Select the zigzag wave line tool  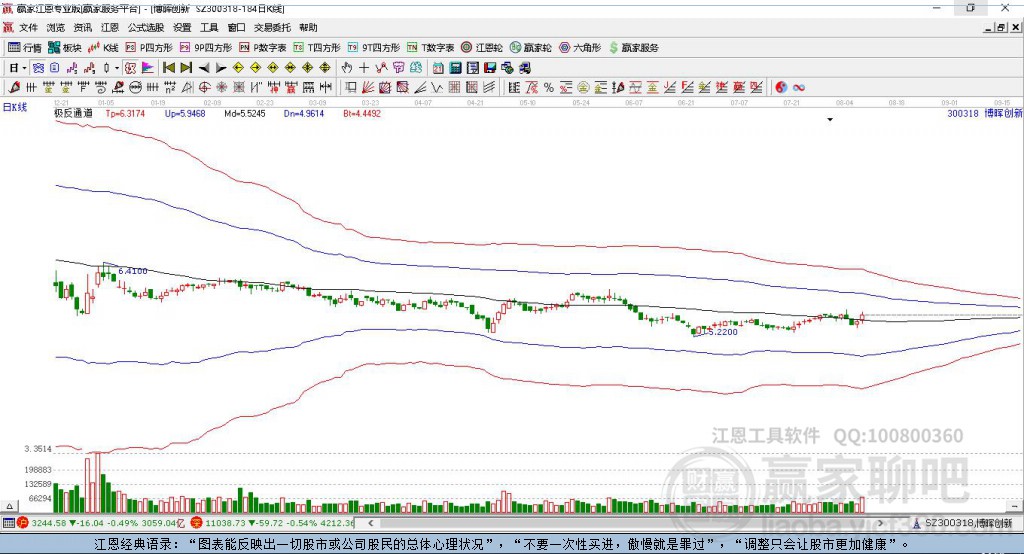[x=438, y=88]
